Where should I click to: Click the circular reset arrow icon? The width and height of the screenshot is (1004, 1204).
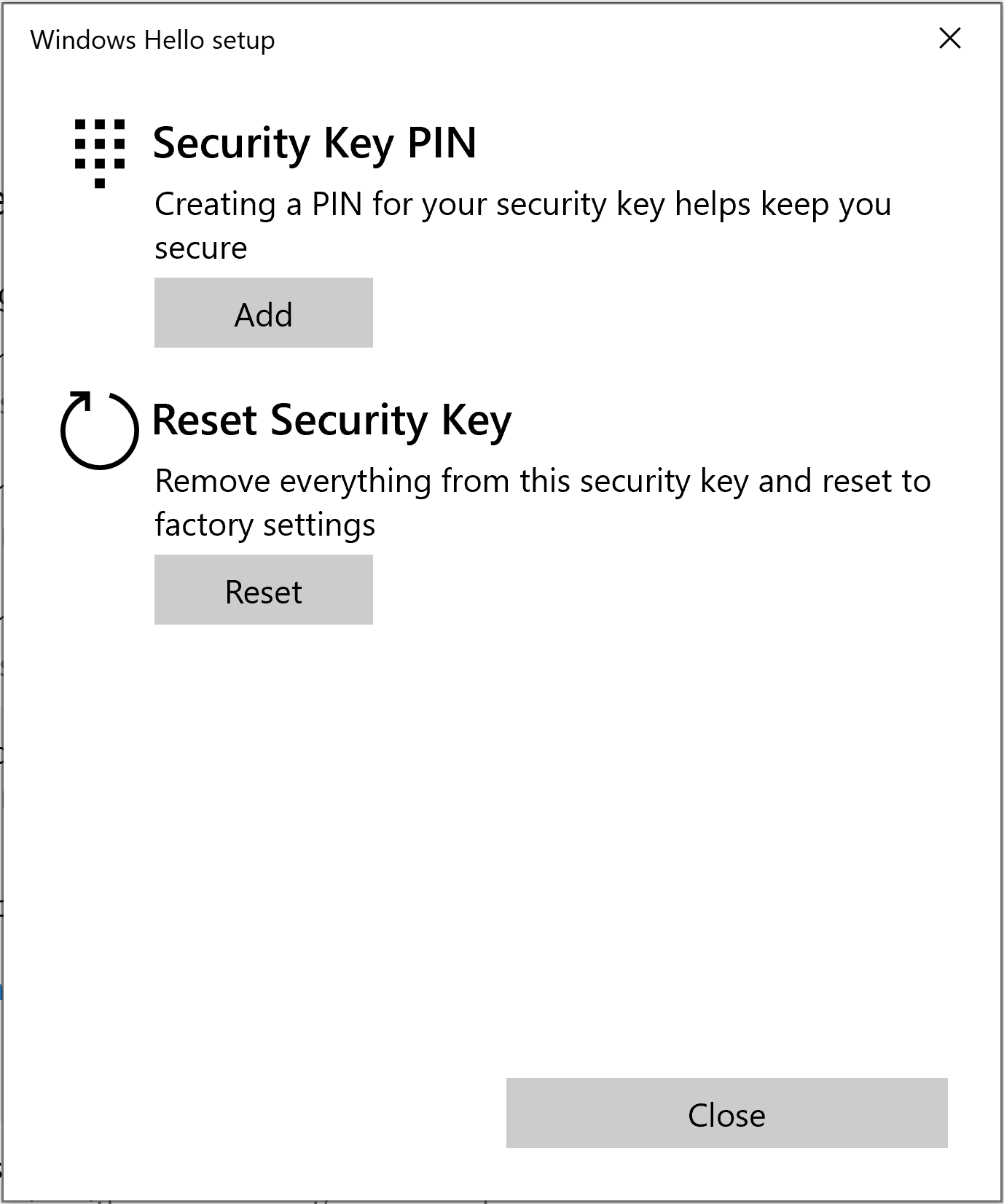[x=99, y=429]
